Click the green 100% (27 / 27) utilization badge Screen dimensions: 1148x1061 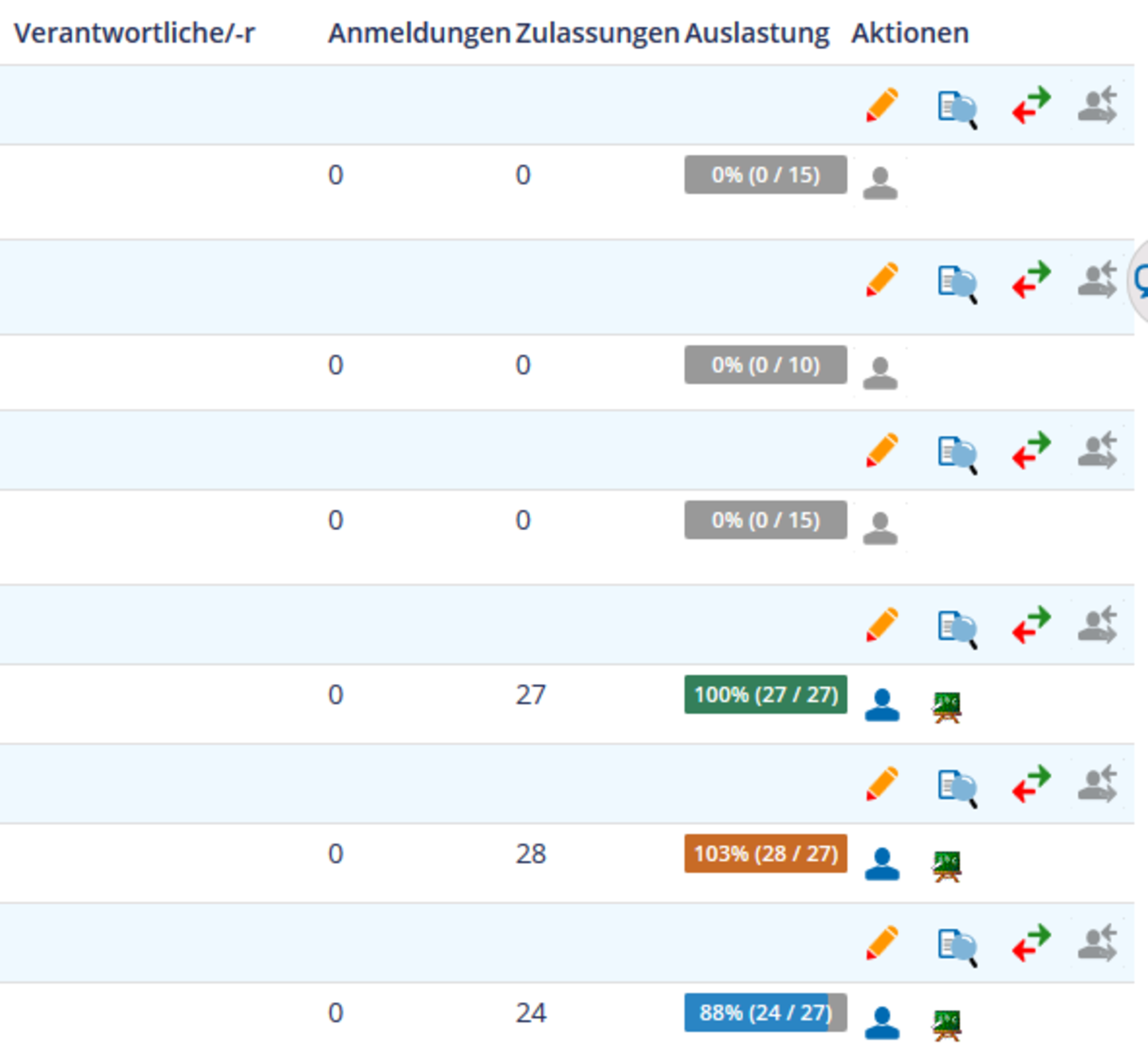tap(765, 694)
